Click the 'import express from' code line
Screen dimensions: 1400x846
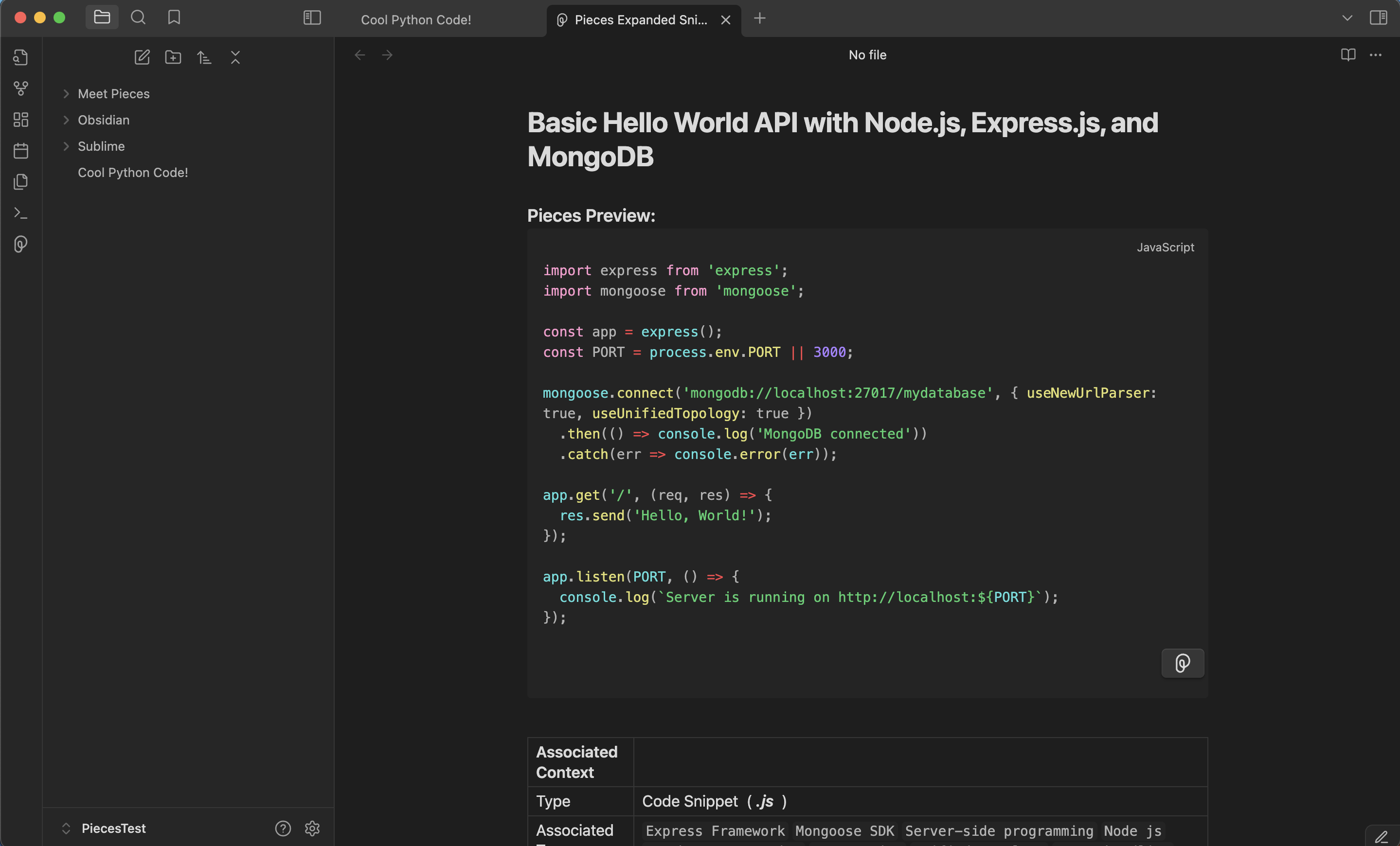tap(665, 270)
